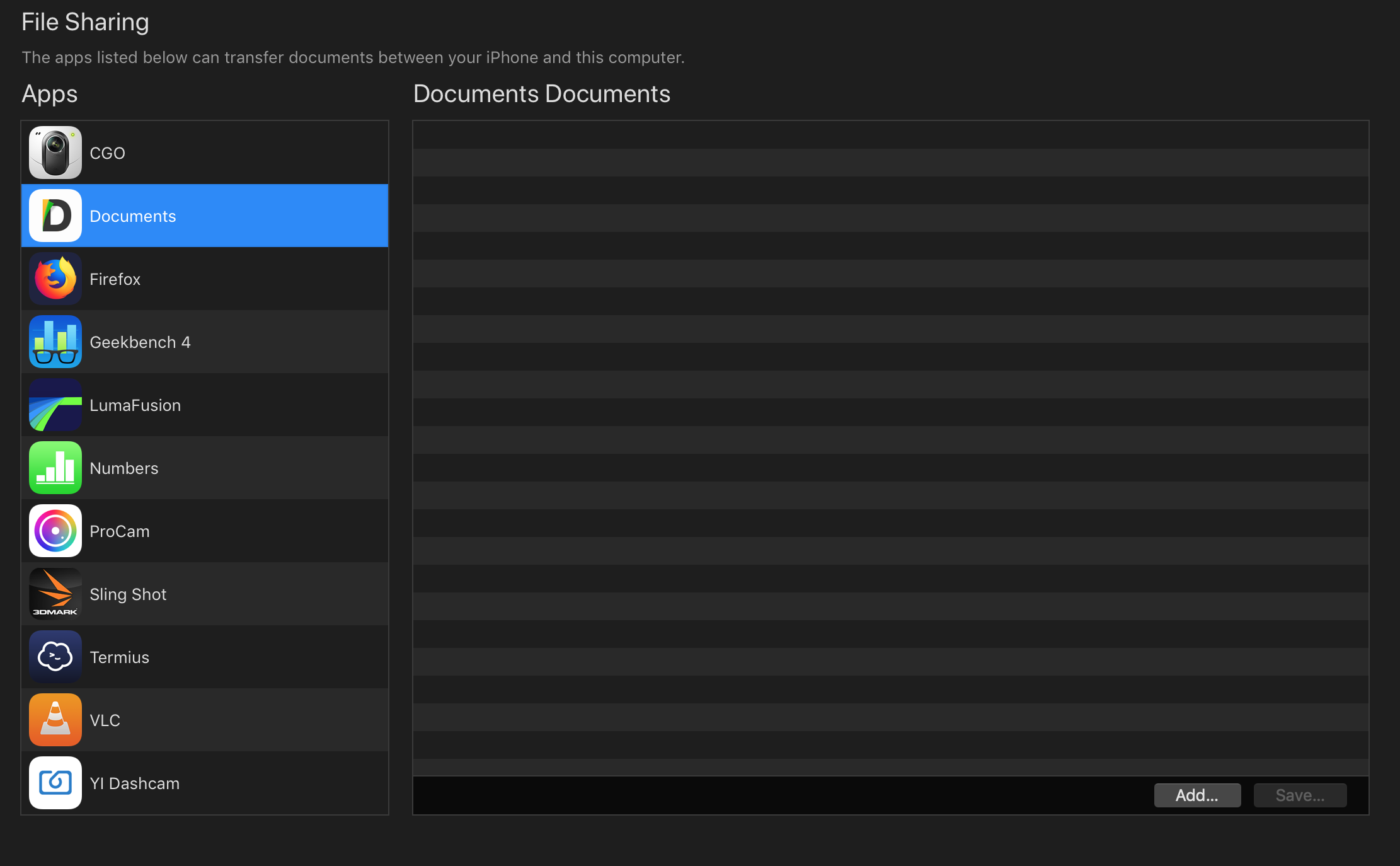Choose the YI Dashcam label

135,783
